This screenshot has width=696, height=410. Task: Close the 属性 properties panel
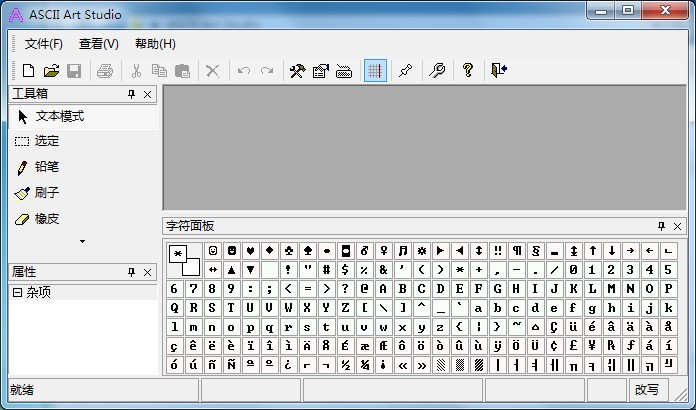(148, 272)
